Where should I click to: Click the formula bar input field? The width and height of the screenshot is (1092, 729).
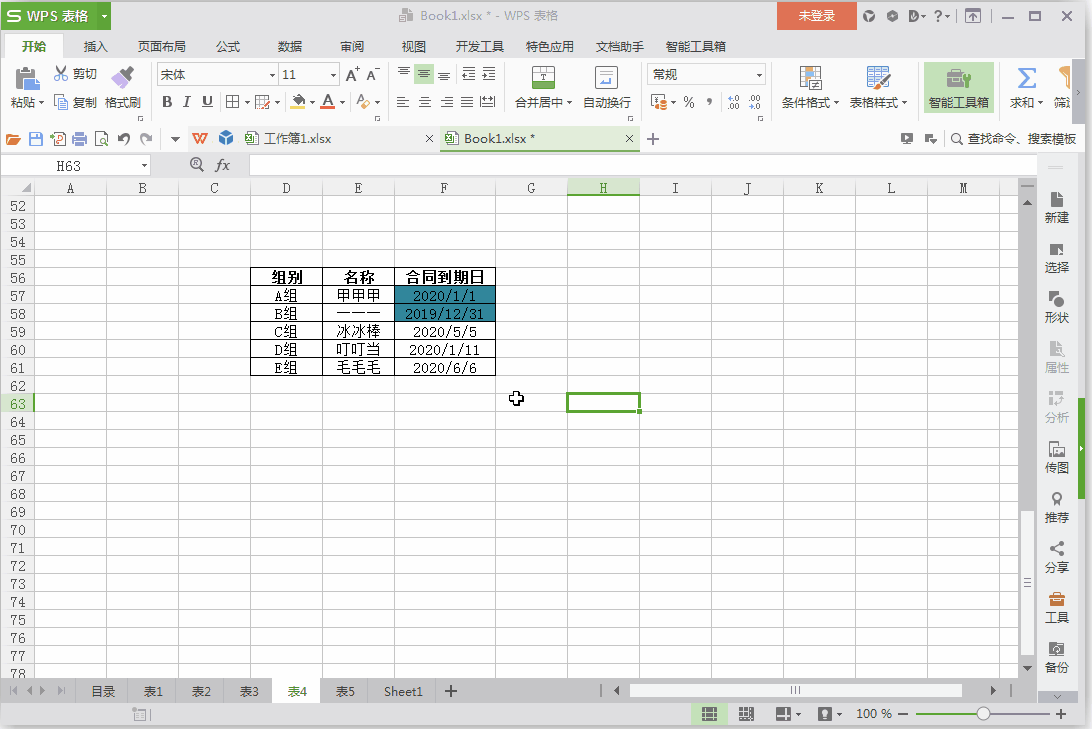[642, 165]
